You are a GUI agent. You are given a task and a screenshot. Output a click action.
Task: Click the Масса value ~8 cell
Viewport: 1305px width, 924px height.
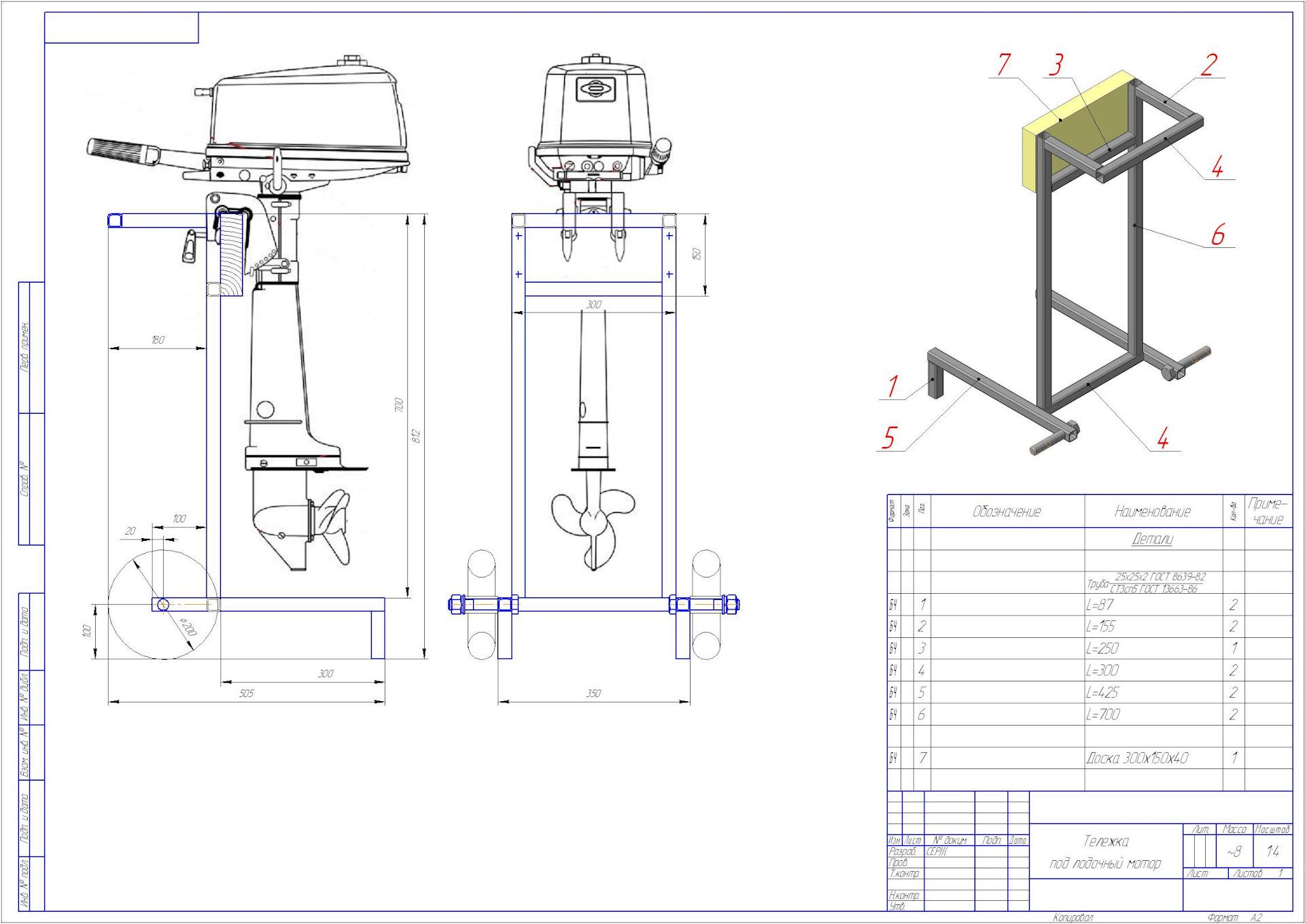[1234, 851]
